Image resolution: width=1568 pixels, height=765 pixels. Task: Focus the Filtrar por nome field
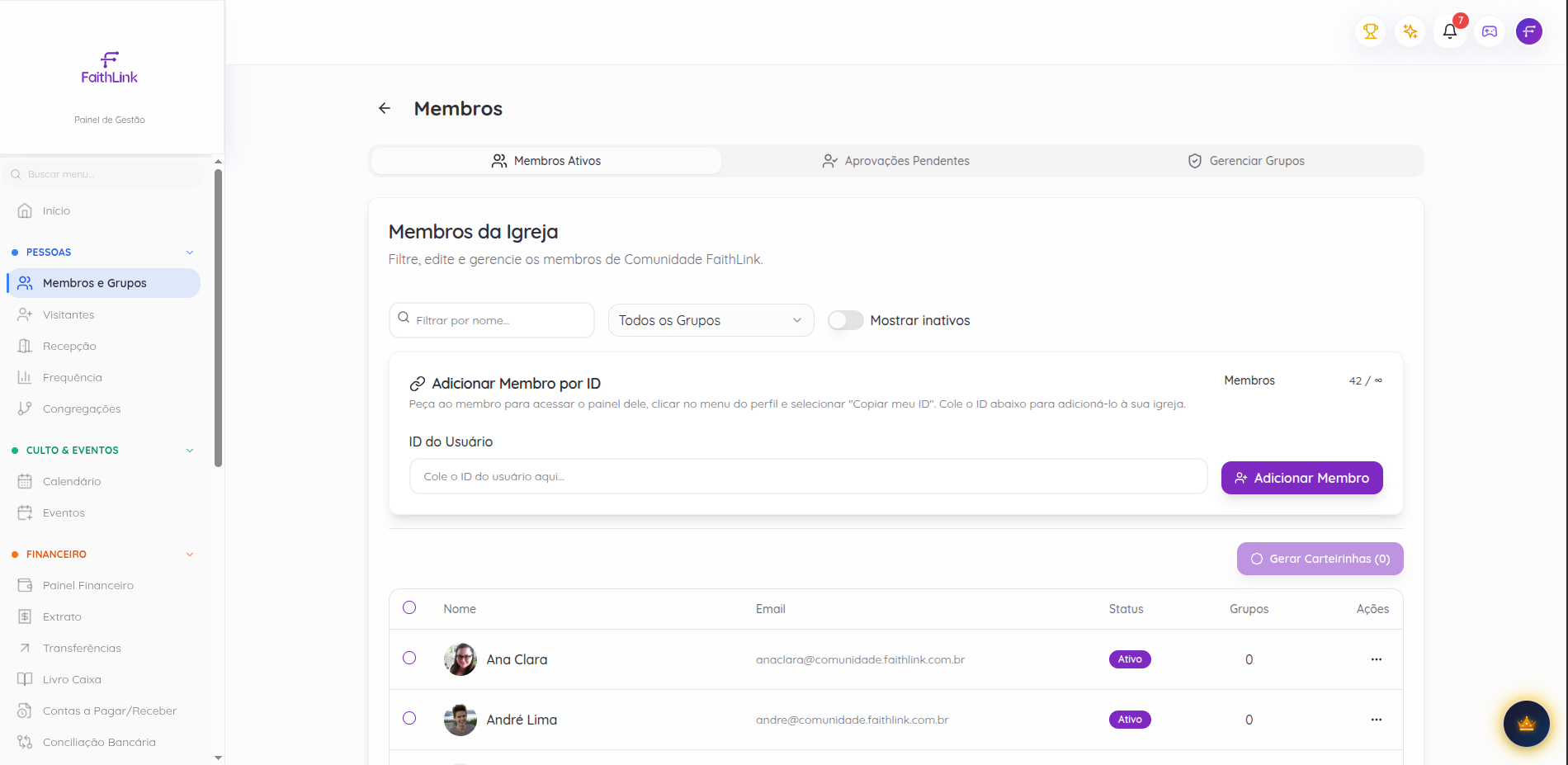[492, 320]
